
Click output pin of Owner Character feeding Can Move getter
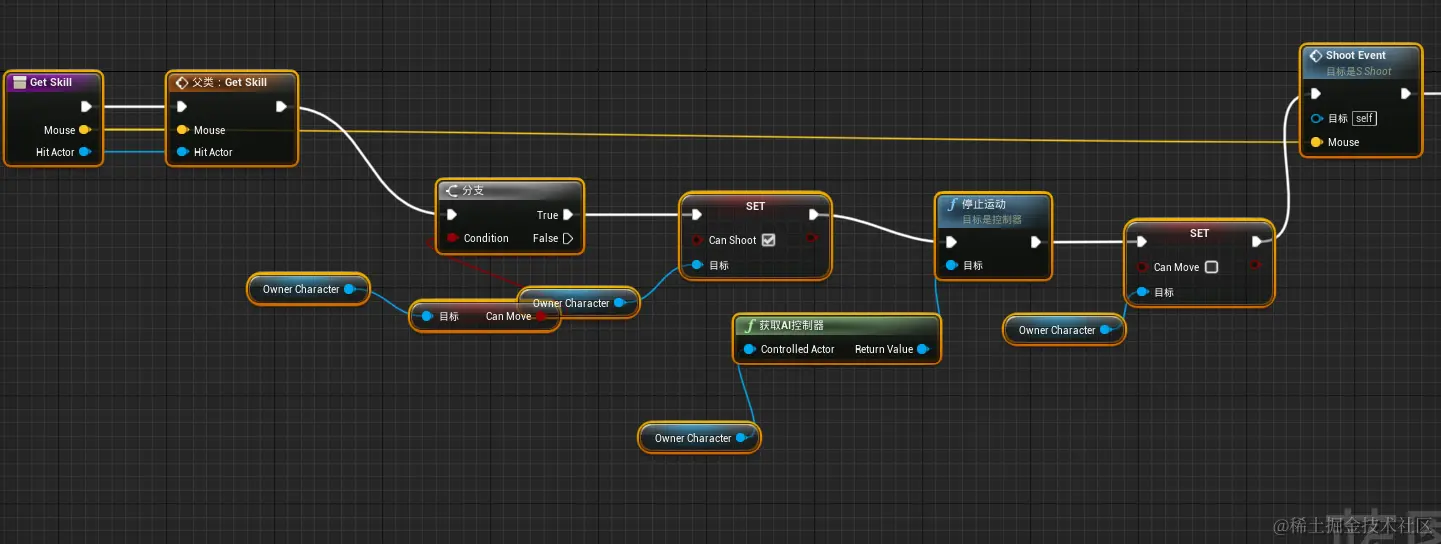(349, 289)
